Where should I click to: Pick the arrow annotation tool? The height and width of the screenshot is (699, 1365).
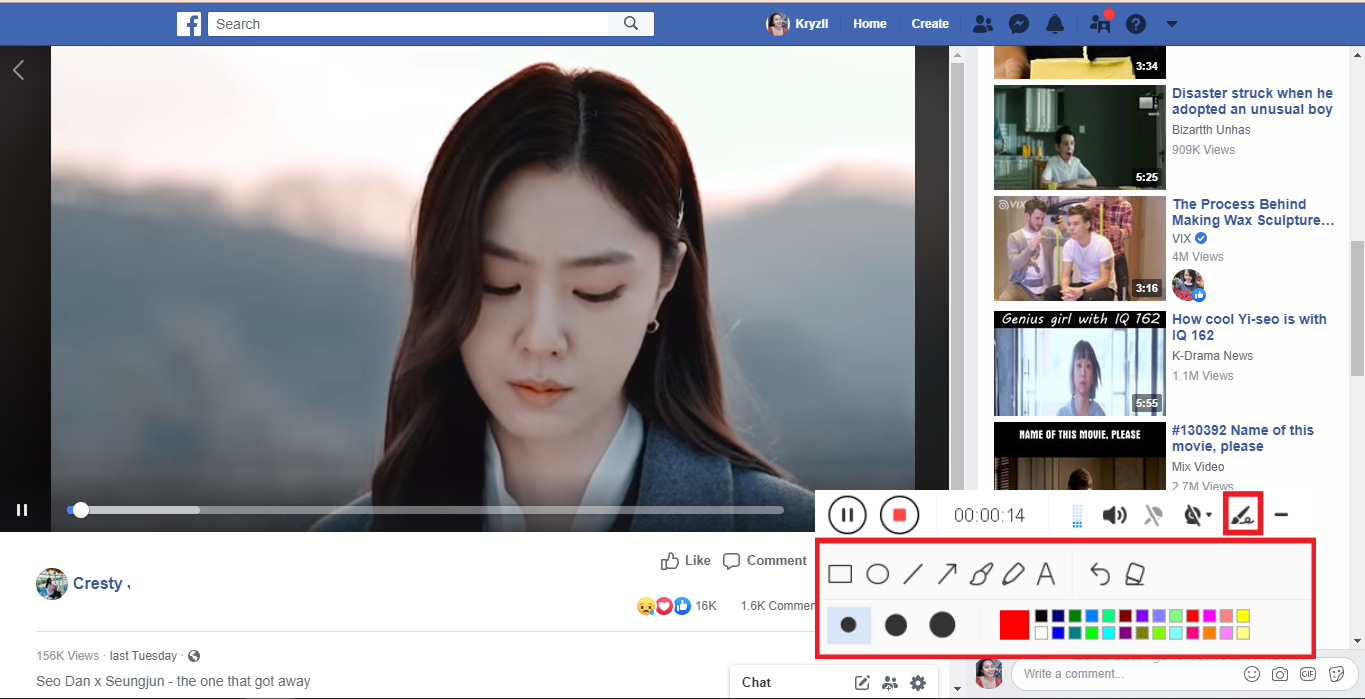point(948,572)
